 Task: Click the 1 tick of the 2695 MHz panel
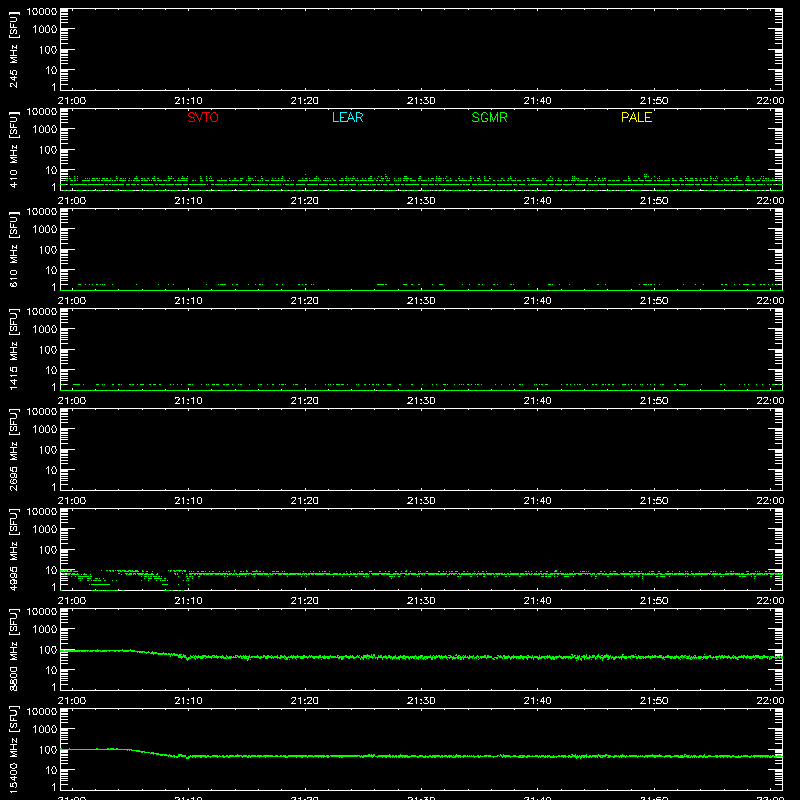[54, 487]
